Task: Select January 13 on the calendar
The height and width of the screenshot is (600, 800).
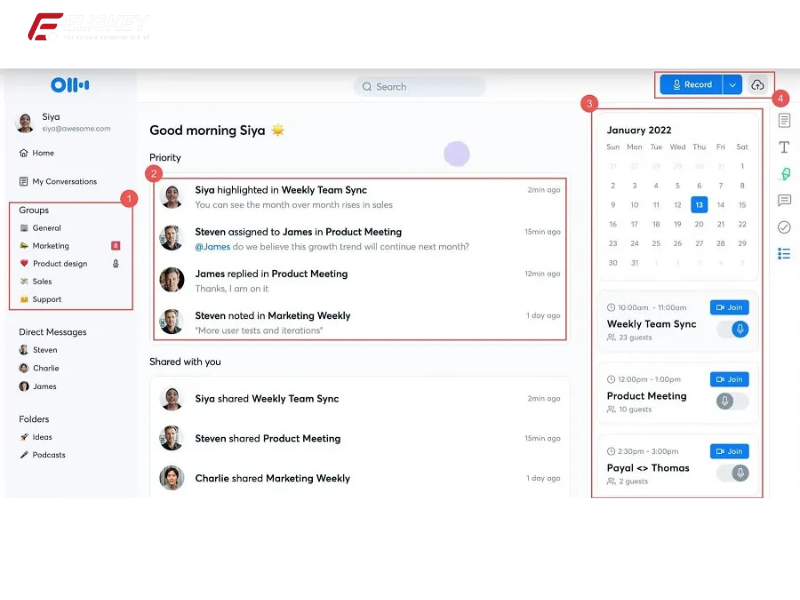Action: 699,204
